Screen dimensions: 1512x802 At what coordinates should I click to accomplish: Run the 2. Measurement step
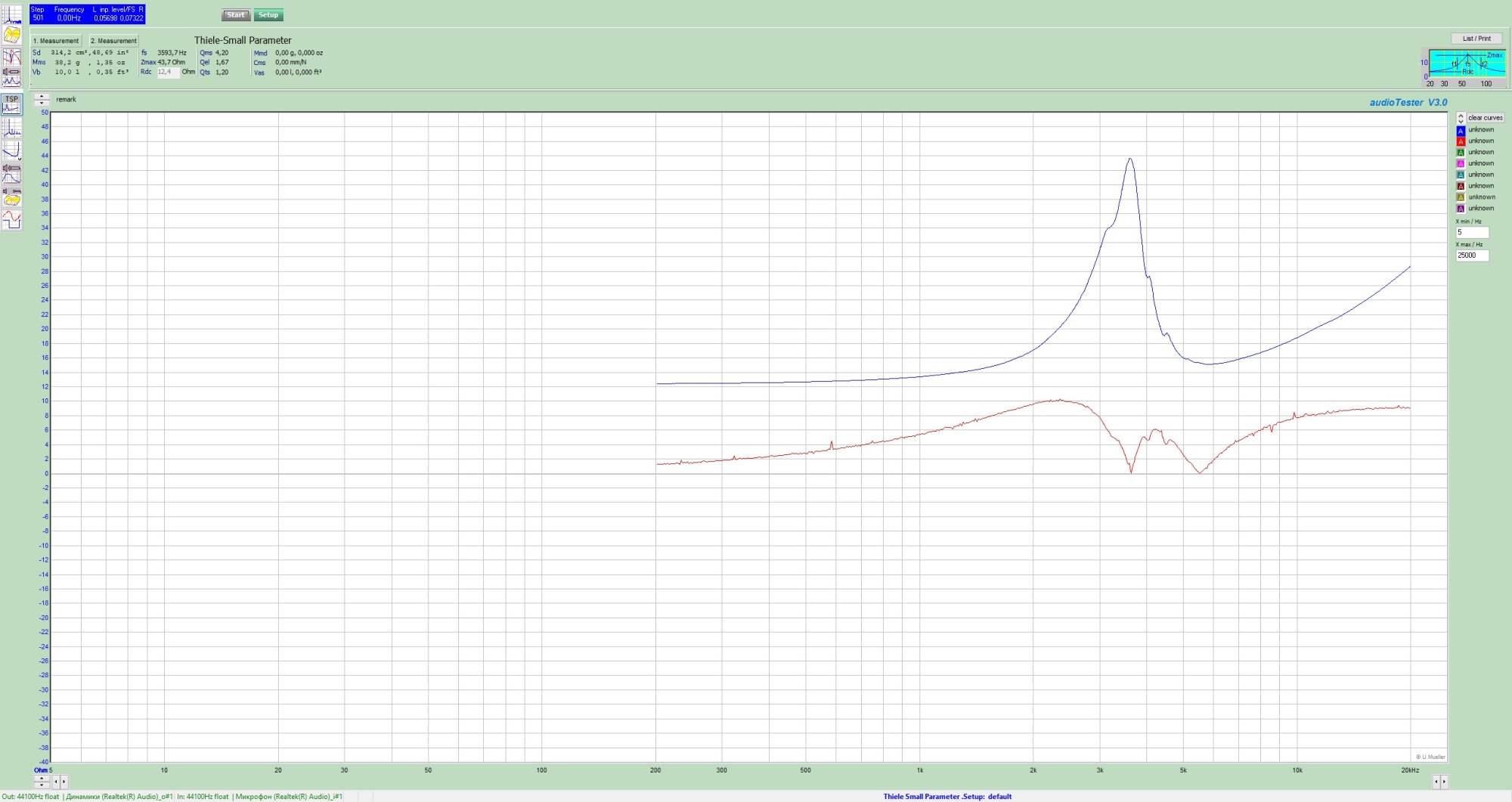[113, 41]
